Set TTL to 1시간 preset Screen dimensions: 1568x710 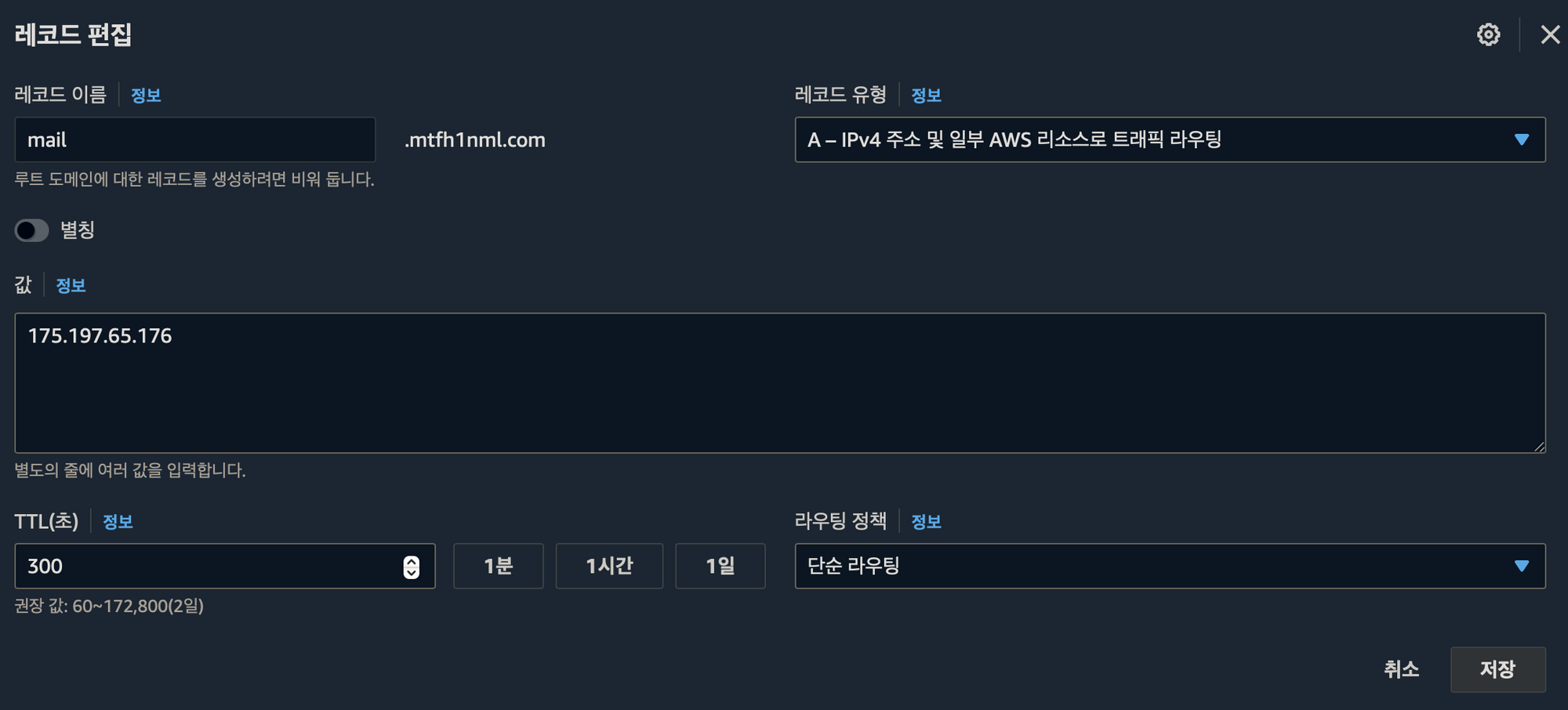[x=609, y=566]
